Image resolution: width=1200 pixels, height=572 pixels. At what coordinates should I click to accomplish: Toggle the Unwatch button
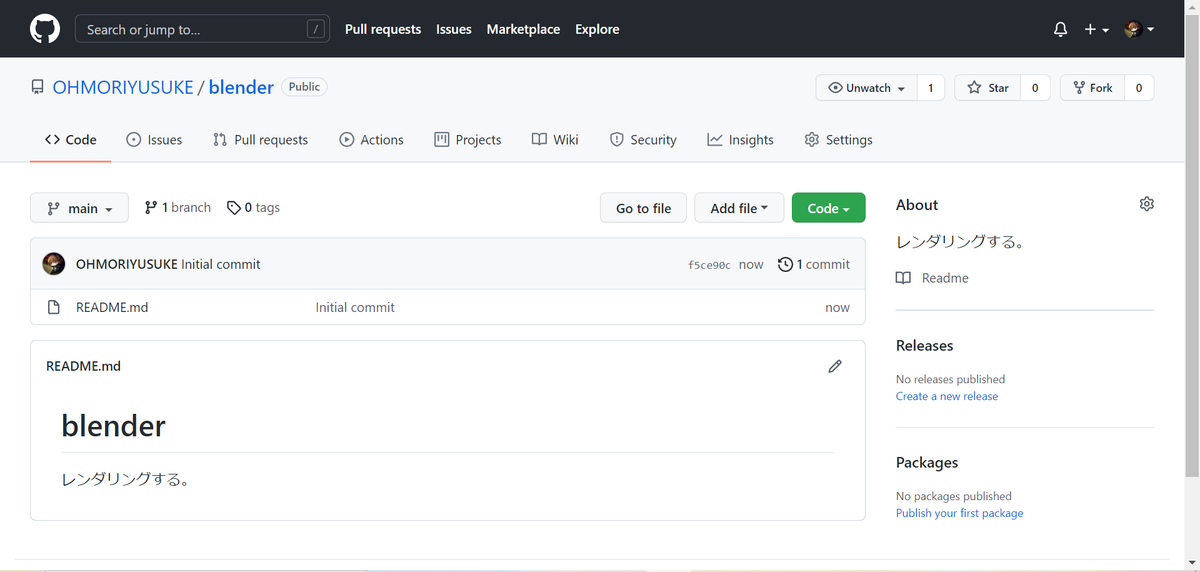[866, 88]
